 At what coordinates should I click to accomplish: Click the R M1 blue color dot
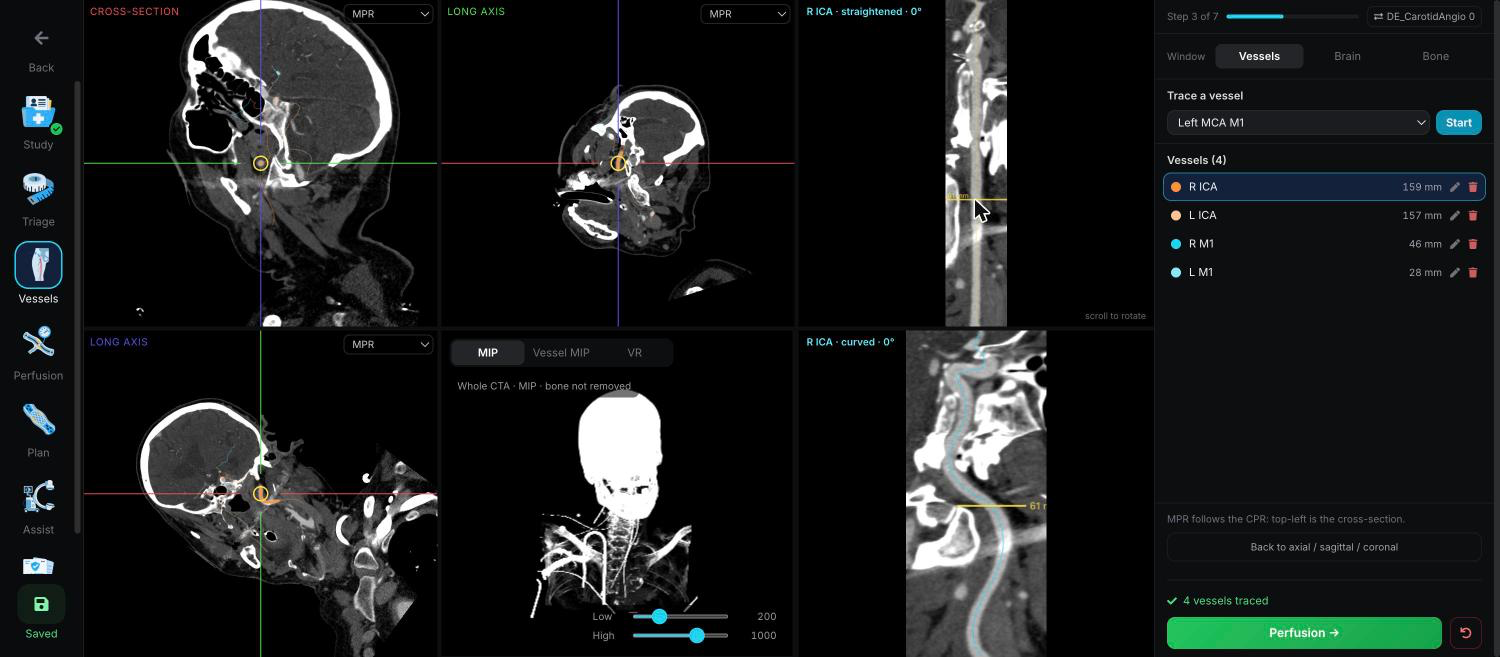pyautogui.click(x=1176, y=244)
